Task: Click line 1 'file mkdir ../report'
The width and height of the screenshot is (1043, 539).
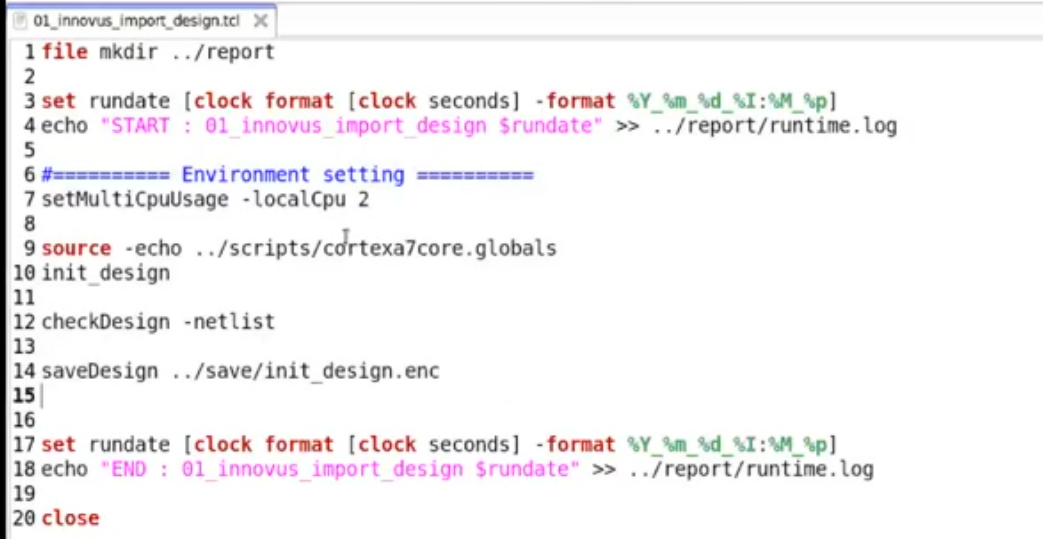Action: tap(158, 52)
